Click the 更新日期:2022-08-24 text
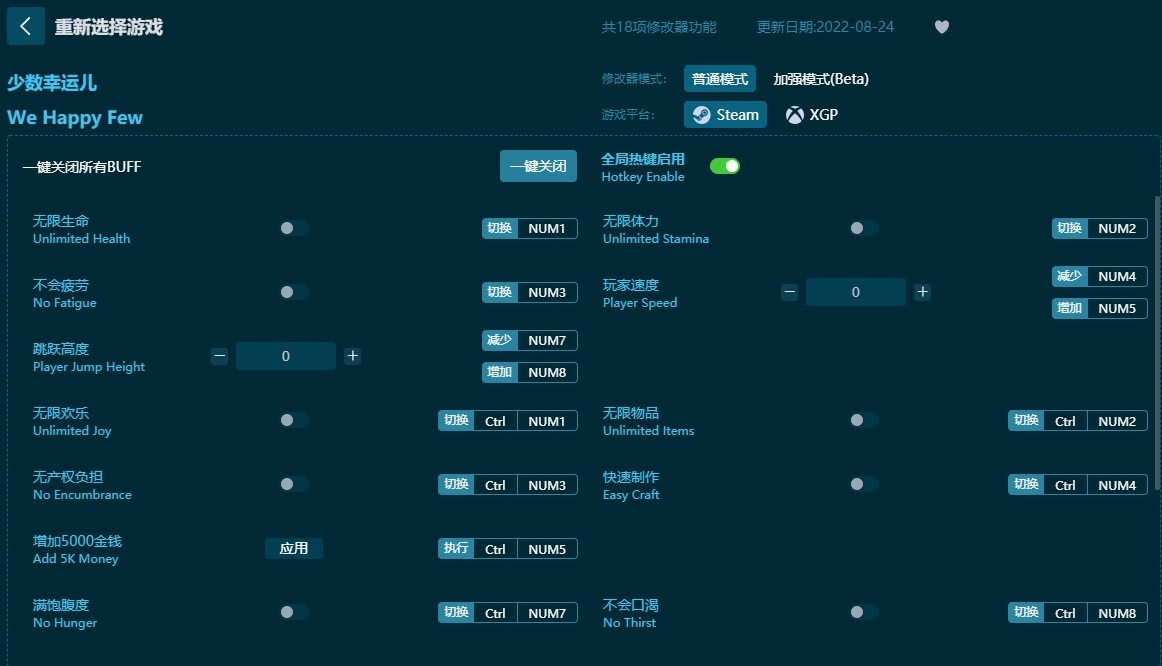Viewport: 1162px width, 666px height. coord(825,27)
